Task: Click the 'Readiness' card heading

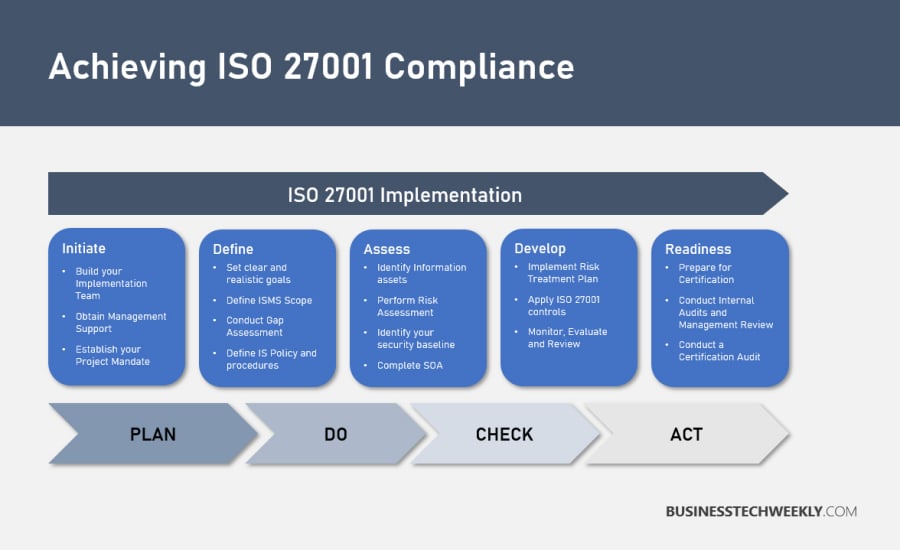Action: 698,249
